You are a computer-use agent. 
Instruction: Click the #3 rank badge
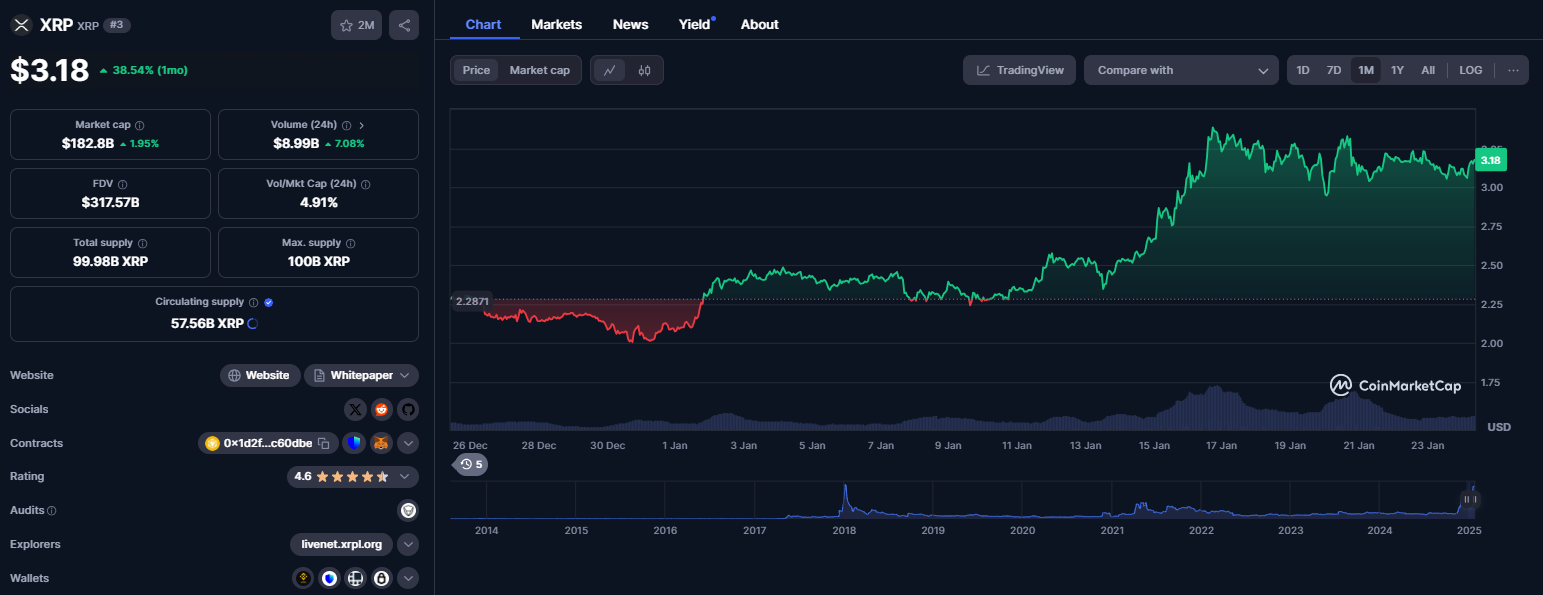[117, 25]
